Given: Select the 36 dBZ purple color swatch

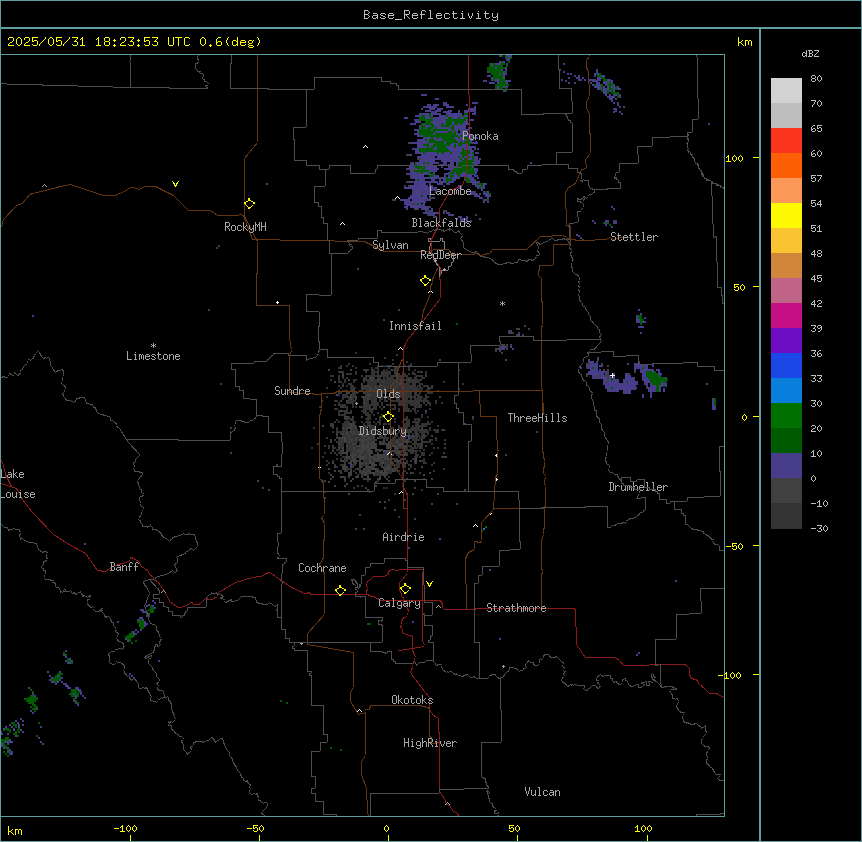Looking at the screenshot, I should point(786,340).
